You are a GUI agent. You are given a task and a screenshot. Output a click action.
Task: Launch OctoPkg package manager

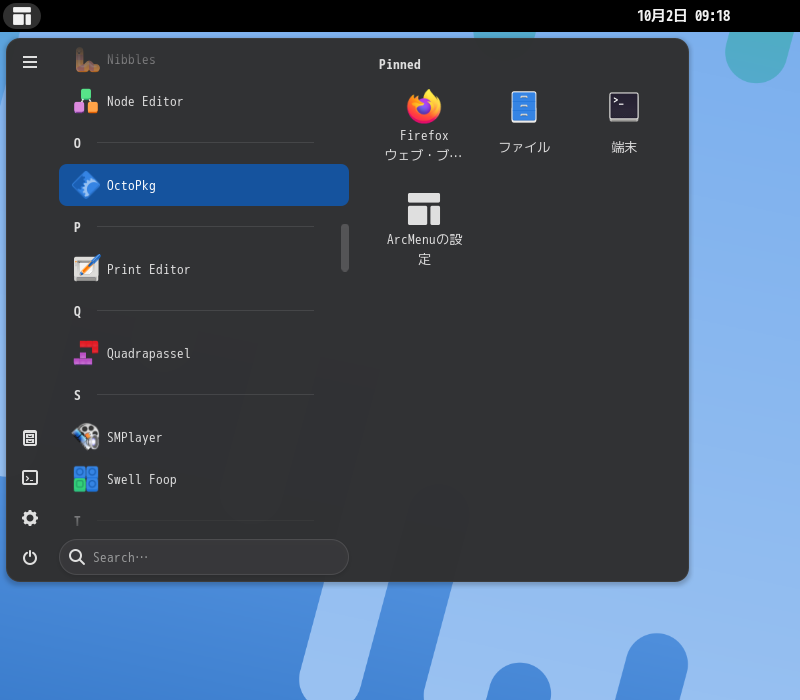click(204, 185)
